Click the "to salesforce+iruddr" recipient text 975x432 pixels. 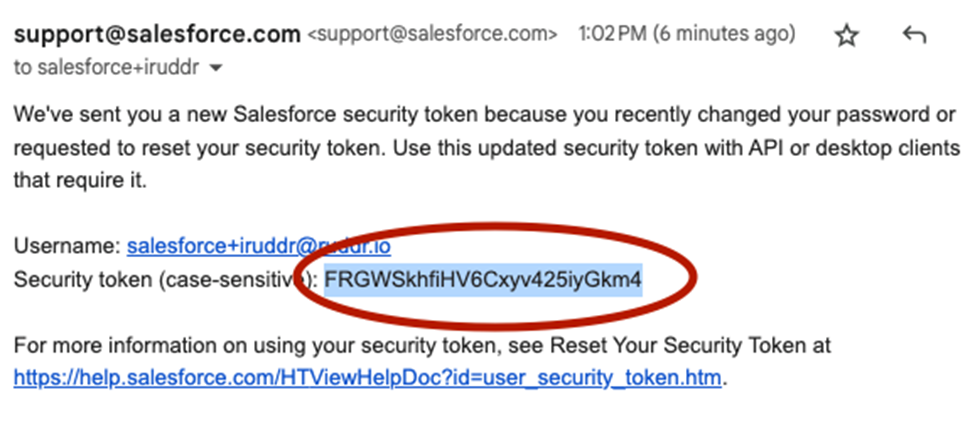click(x=106, y=68)
